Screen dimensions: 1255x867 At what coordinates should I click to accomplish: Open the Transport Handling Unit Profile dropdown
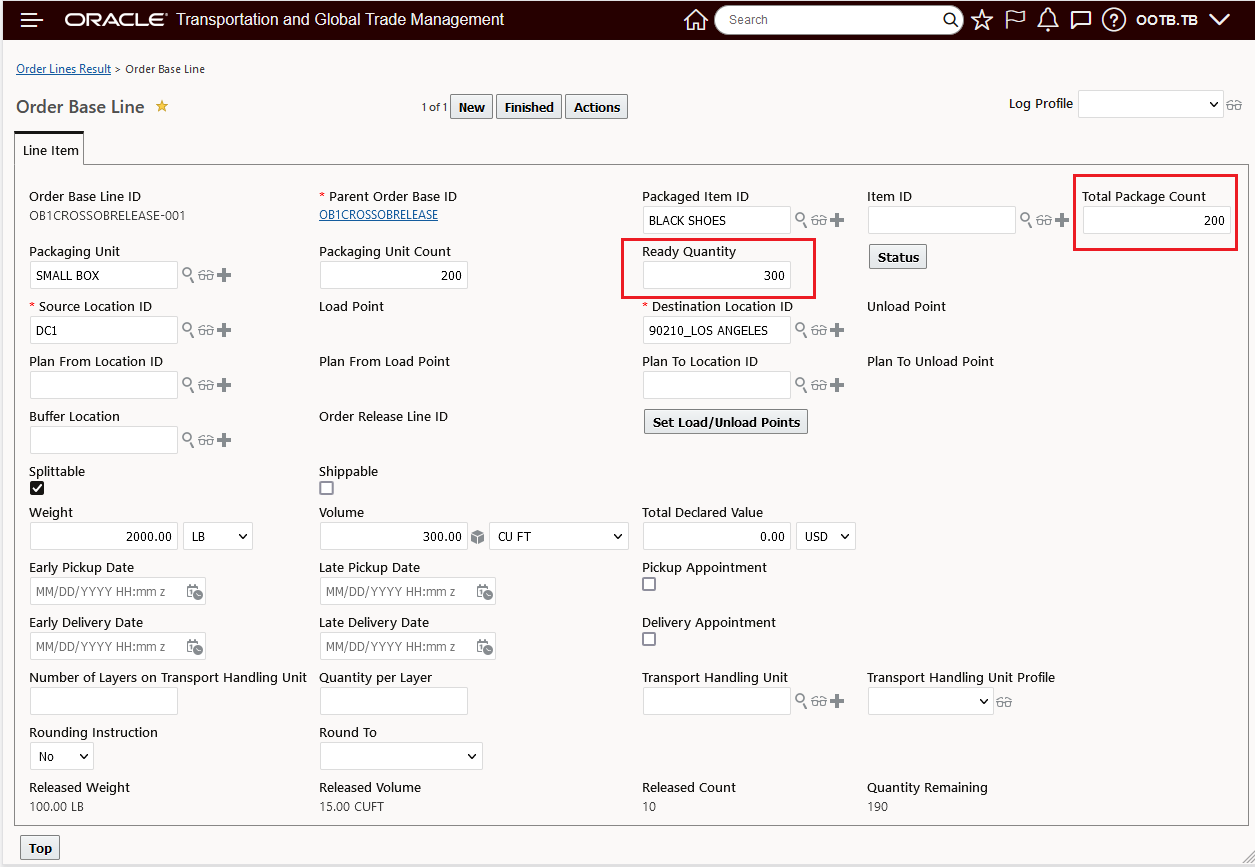[930, 702]
